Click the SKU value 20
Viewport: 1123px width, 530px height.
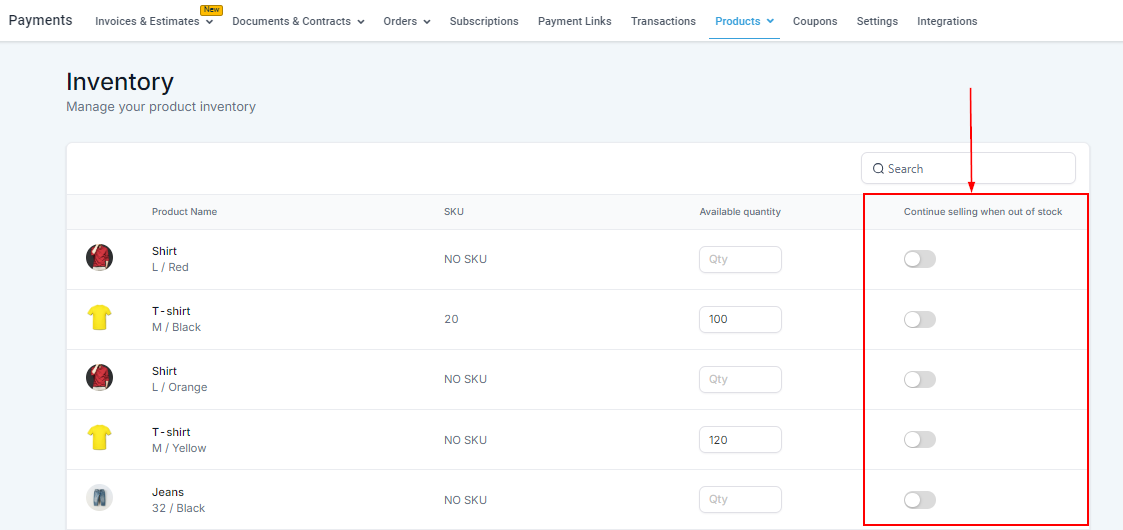pos(451,319)
